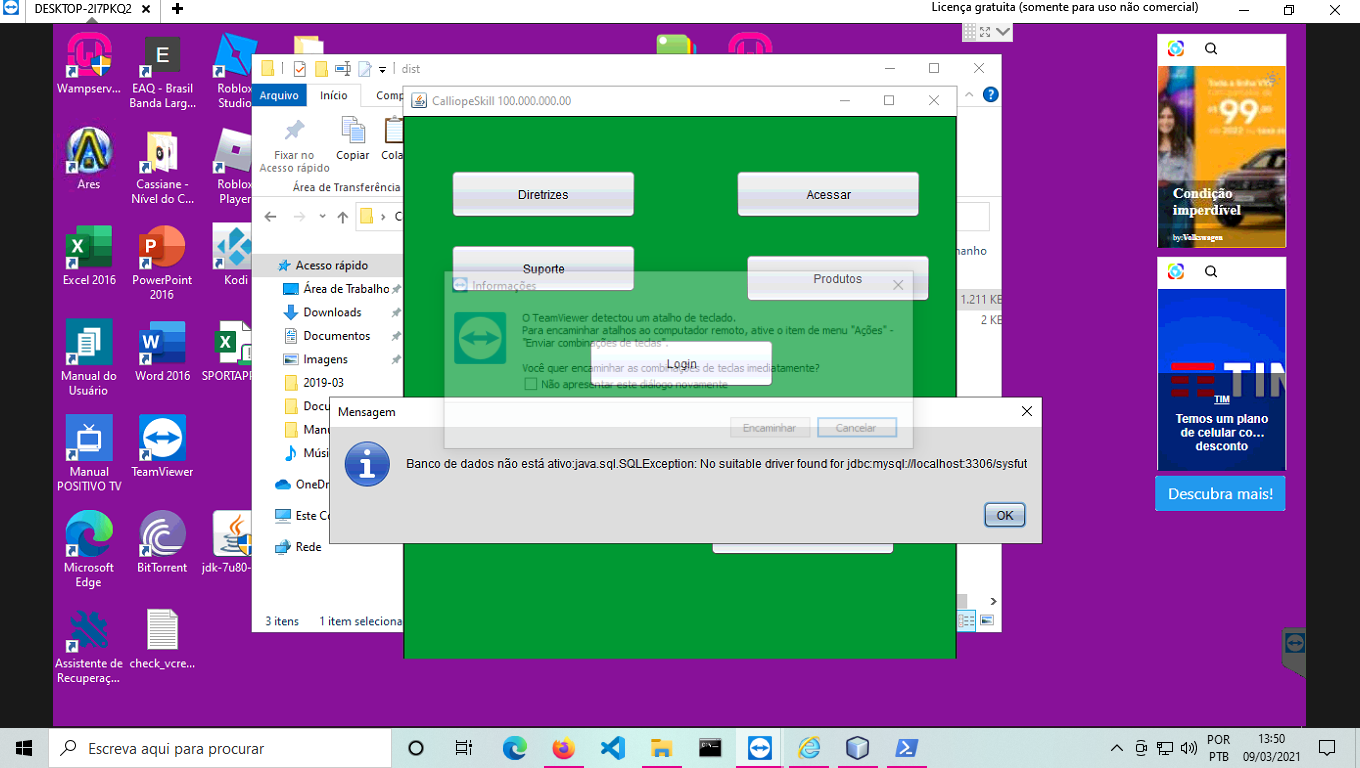Open the Ares desktop icon

click(x=89, y=159)
